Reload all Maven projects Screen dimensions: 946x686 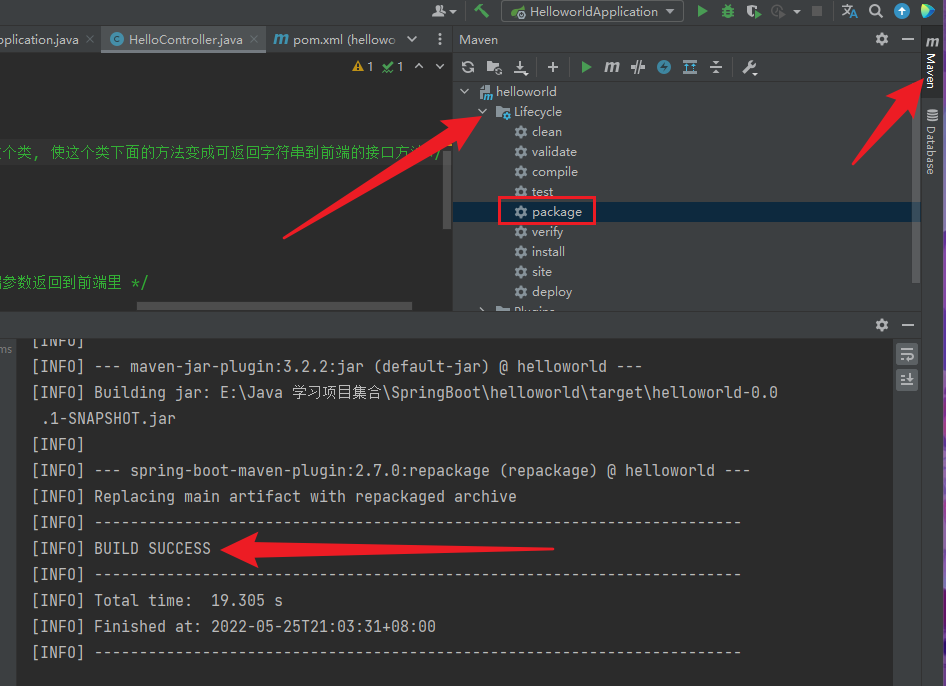click(468, 67)
